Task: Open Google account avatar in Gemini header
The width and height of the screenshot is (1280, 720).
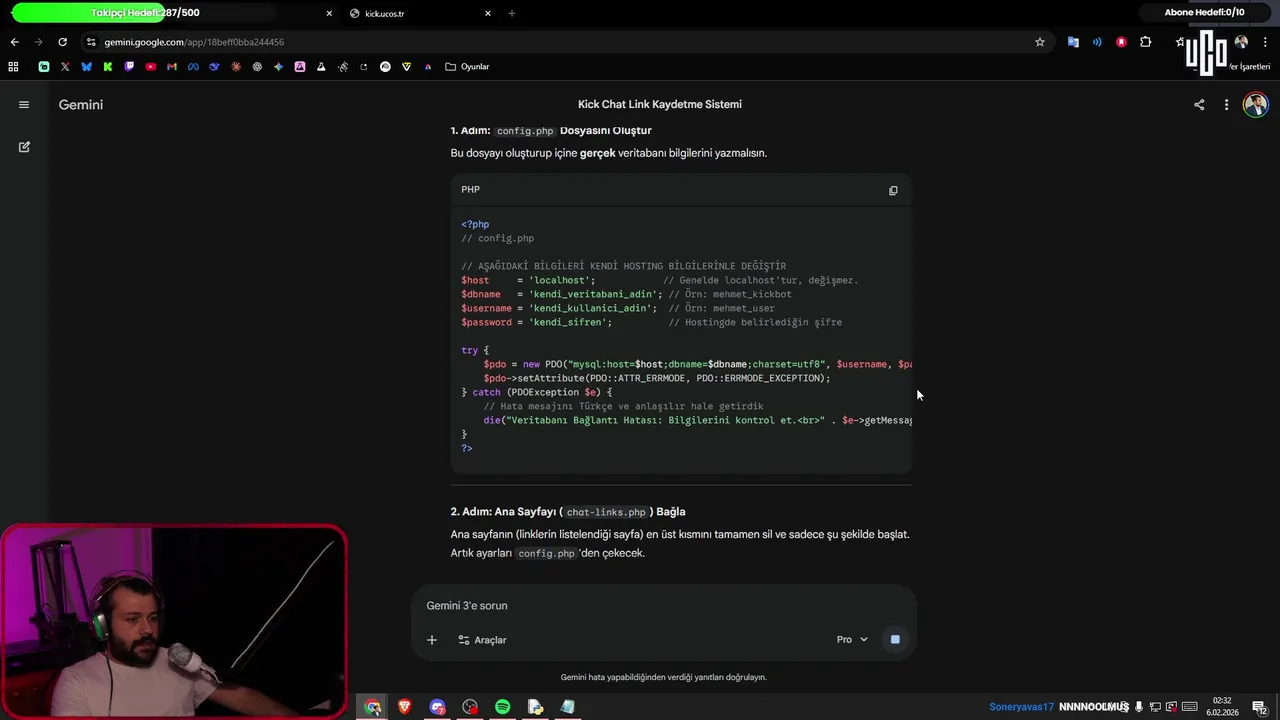Action: pos(1255,104)
